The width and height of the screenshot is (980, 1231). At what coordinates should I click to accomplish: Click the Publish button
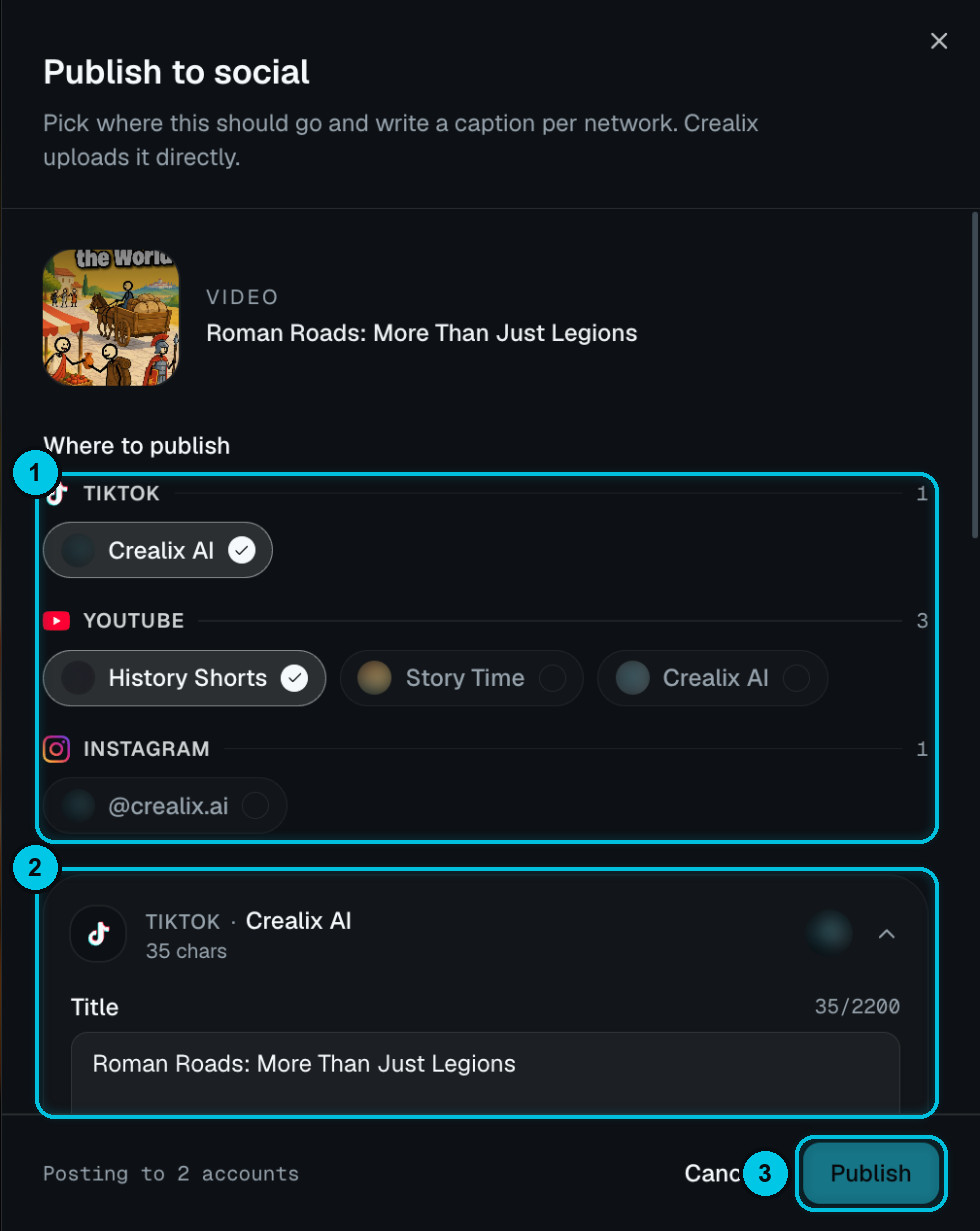tap(871, 1173)
